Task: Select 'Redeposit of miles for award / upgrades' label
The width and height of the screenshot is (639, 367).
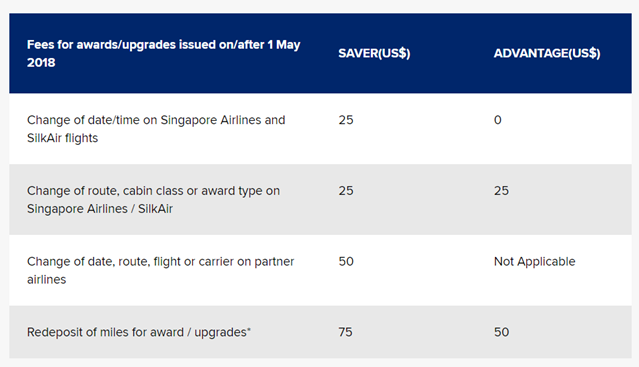Action: click(x=139, y=332)
